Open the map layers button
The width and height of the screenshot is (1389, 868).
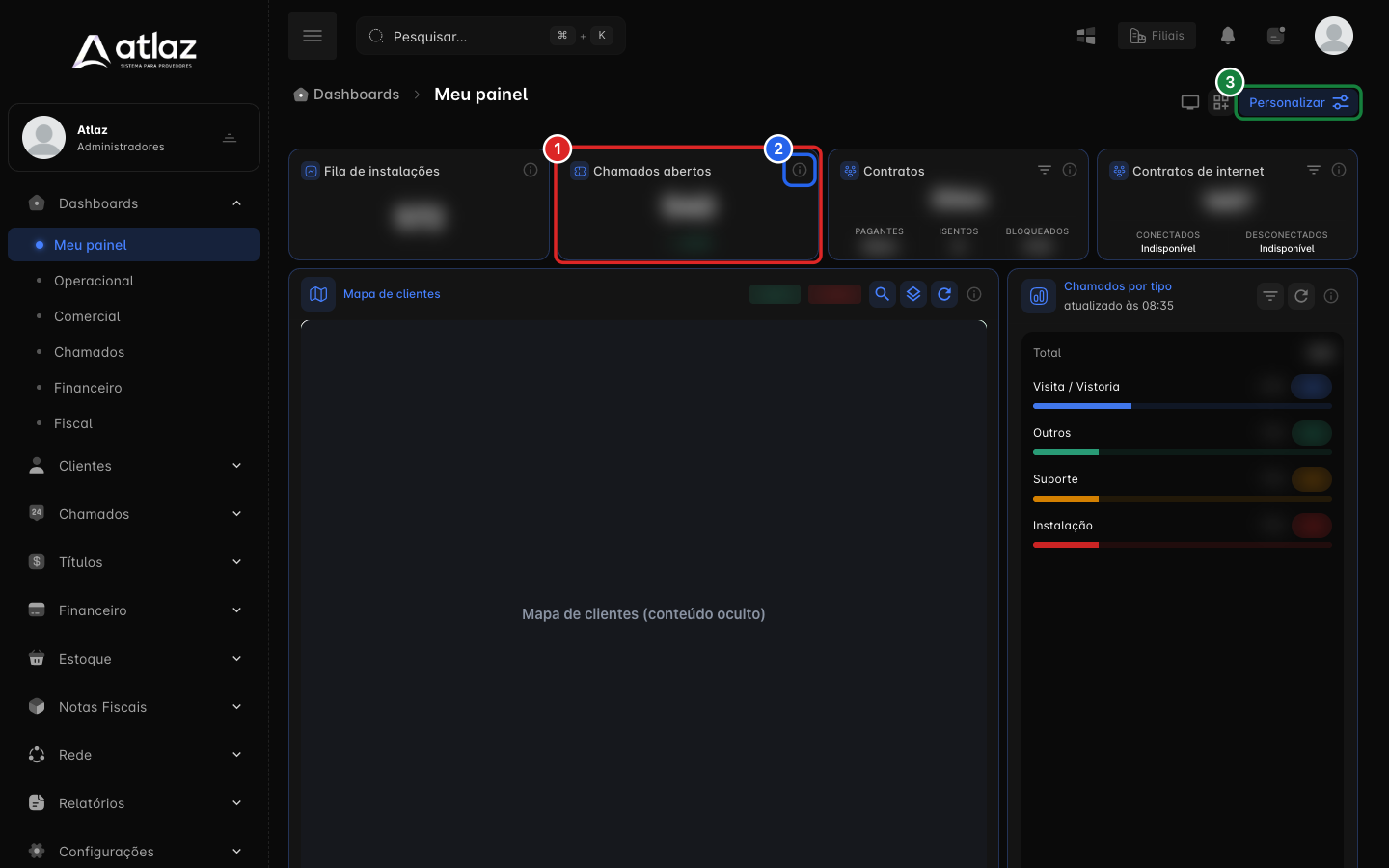pos(913,294)
